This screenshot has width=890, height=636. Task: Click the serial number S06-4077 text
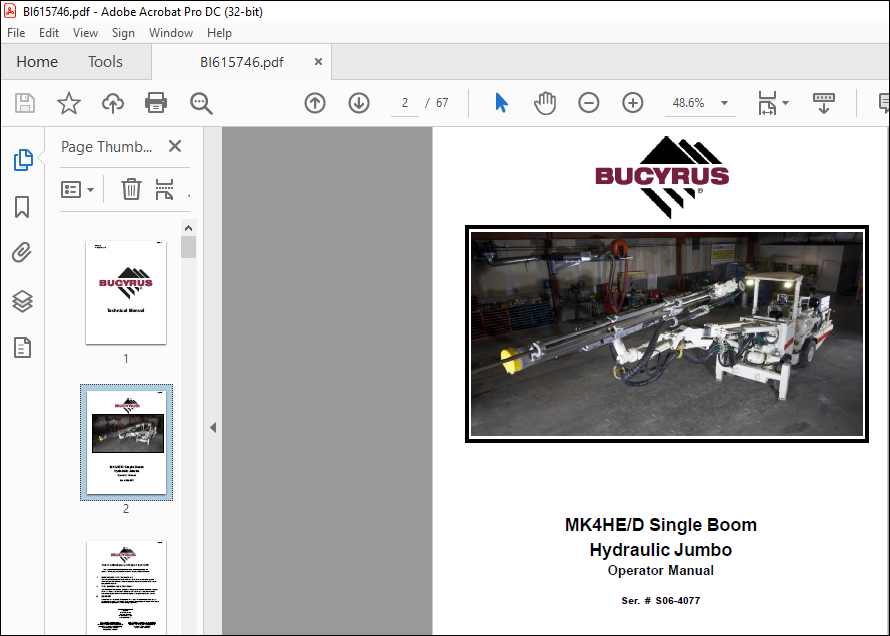click(x=661, y=600)
